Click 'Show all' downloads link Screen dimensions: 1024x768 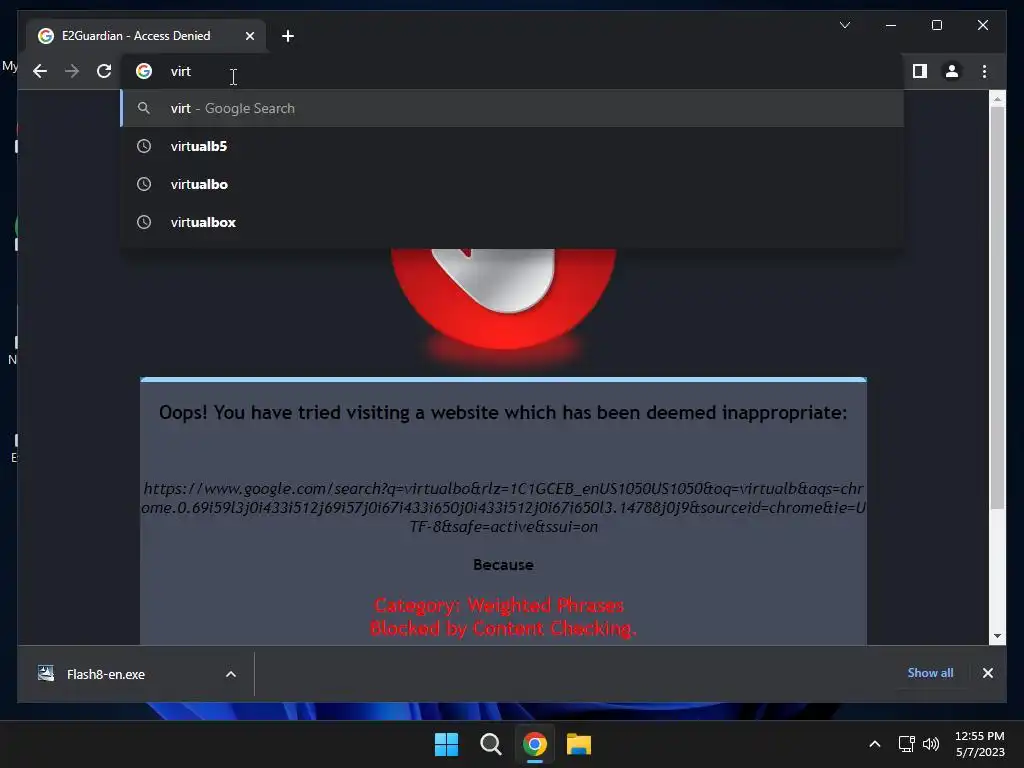tap(931, 673)
